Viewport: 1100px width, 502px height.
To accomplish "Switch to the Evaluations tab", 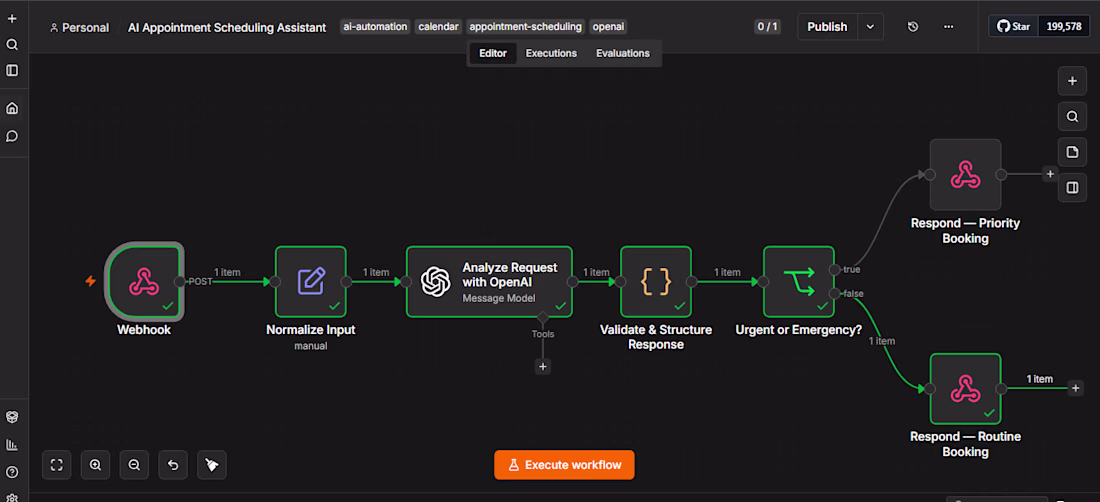I will point(623,53).
